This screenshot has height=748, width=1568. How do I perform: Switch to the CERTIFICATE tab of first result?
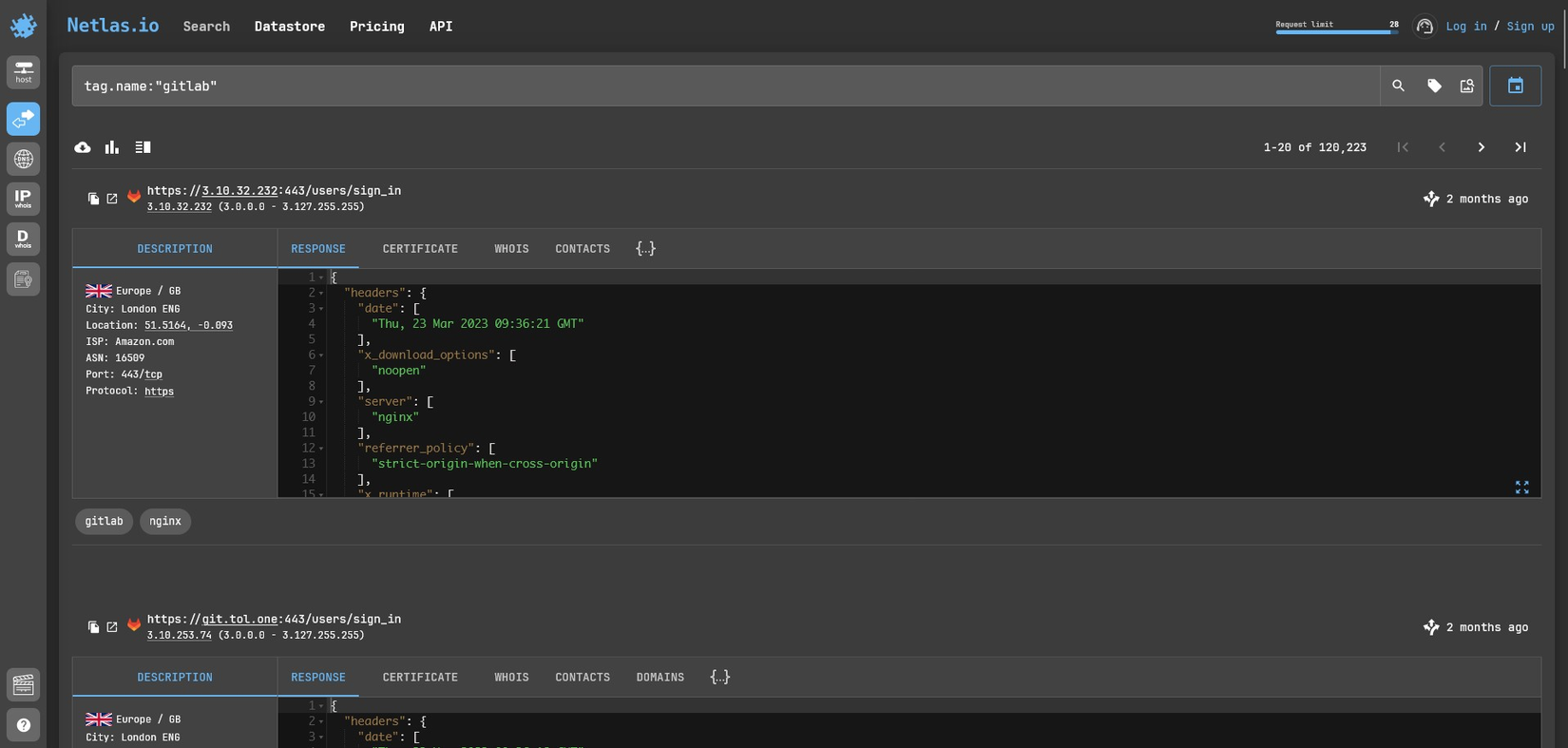420,249
